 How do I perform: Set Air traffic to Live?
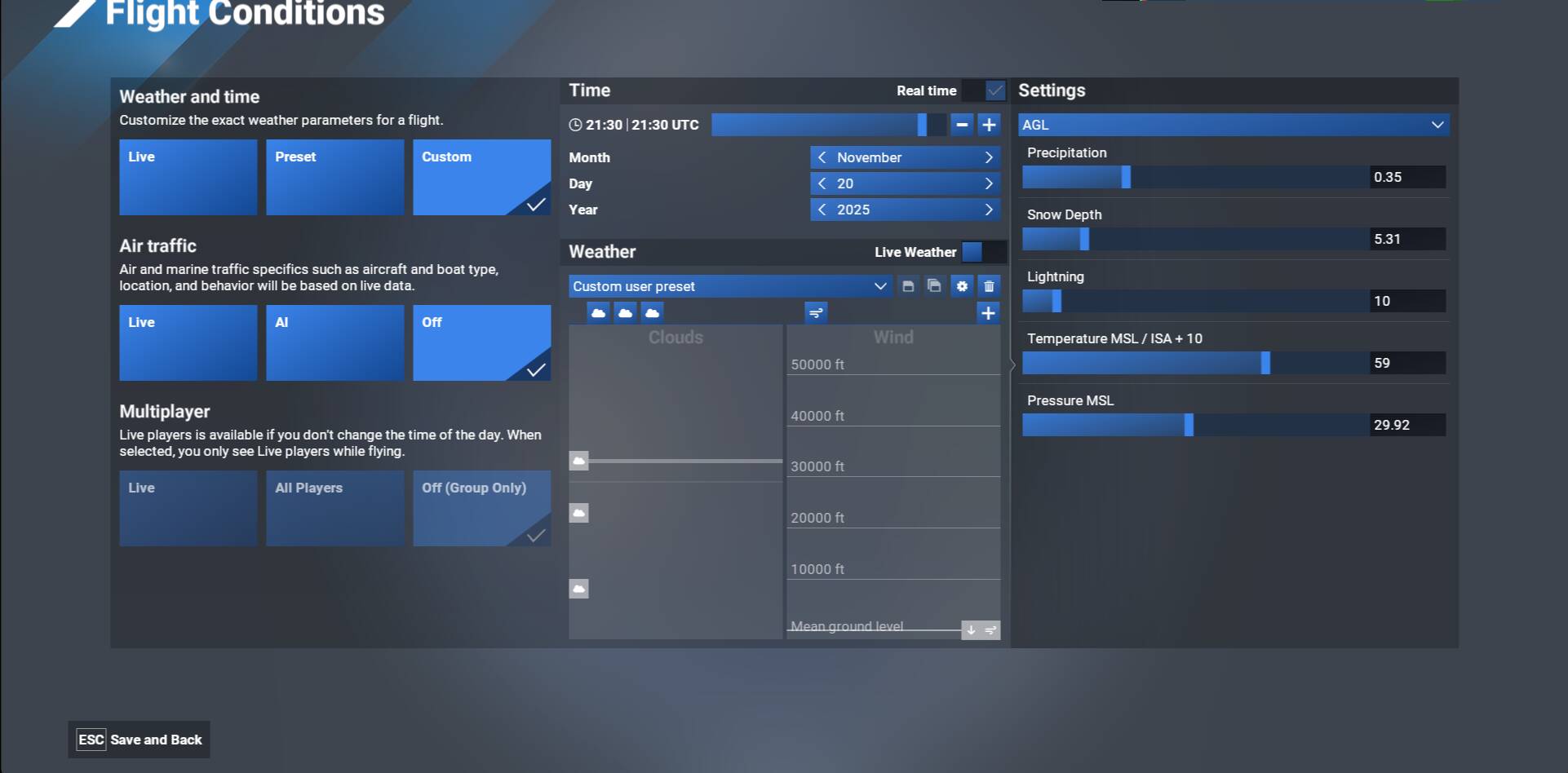pos(188,342)
